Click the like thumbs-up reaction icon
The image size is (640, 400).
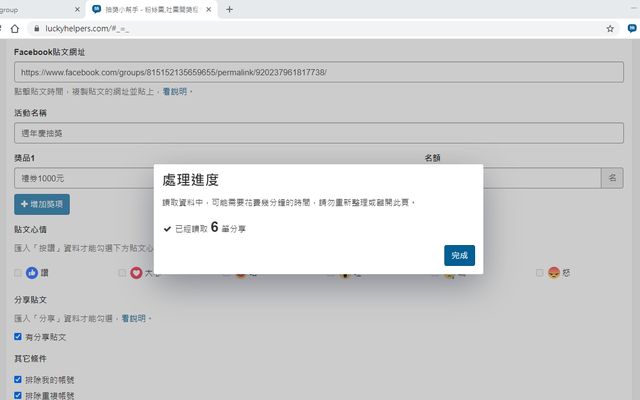tap(32, 273)
